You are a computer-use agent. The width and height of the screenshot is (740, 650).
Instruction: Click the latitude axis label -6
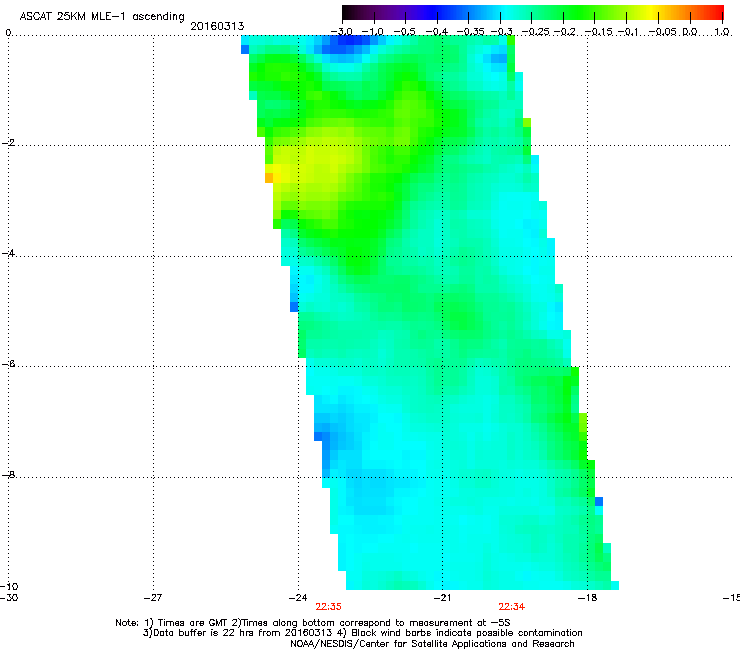(x=8, y=364)
